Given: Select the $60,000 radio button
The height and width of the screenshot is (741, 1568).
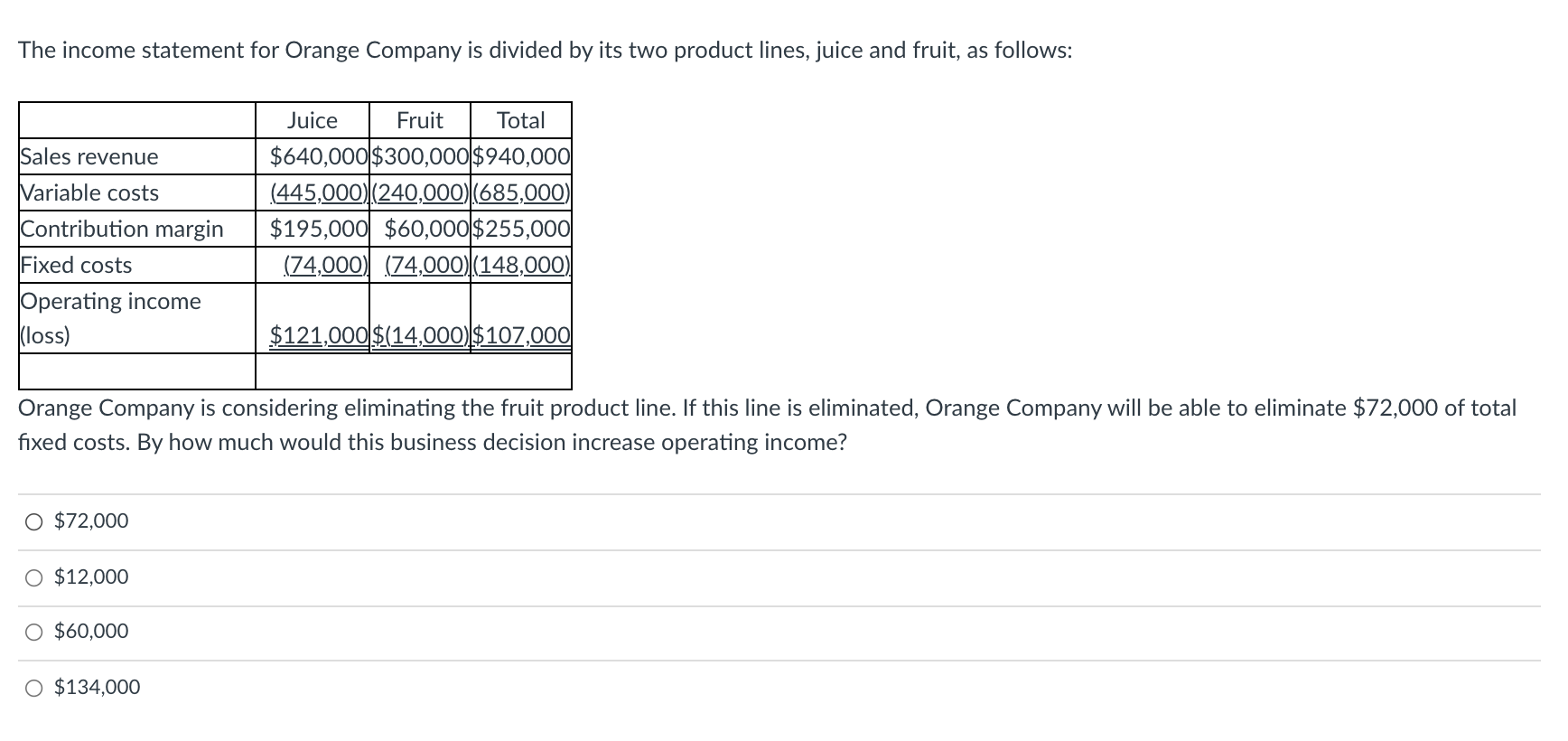Looking at the screenshot, I should 33,632.
